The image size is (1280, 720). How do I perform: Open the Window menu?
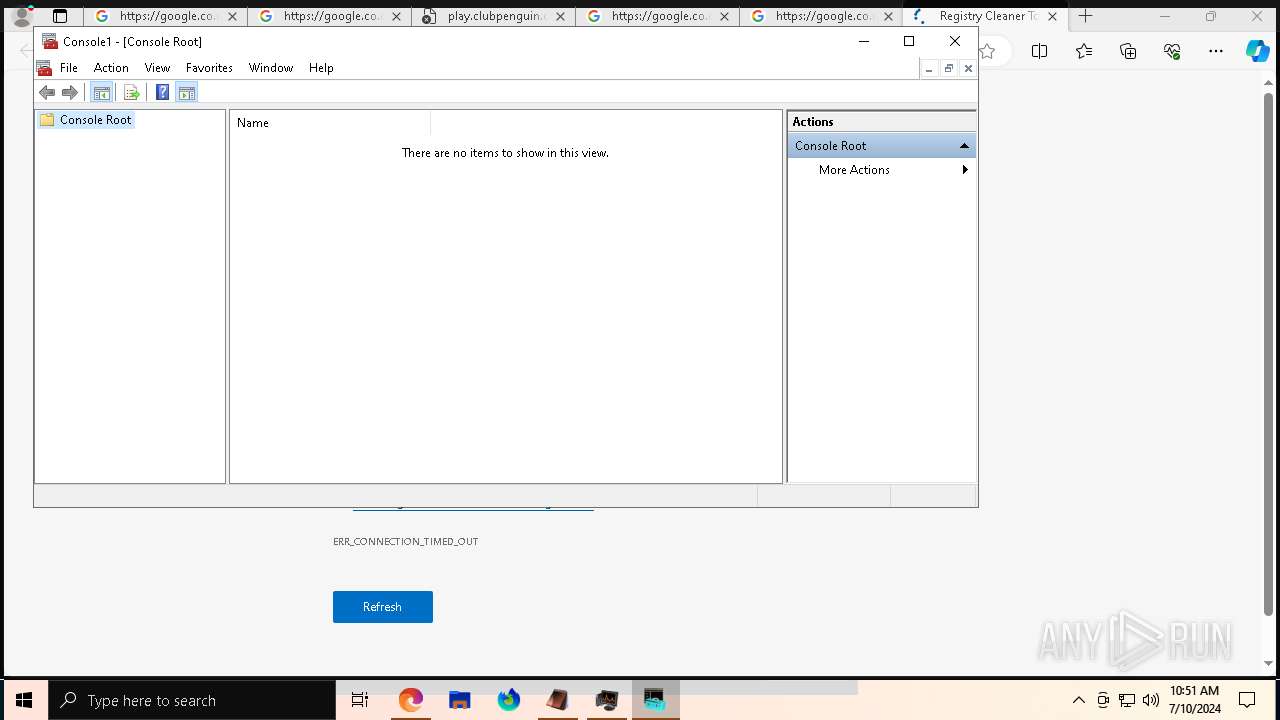coord(271,68)
